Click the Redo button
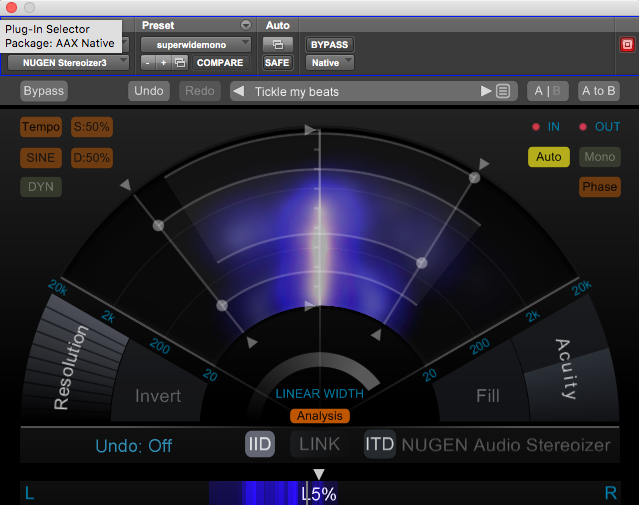This screenshot has width=639, height=505. (x=200, y=91)
